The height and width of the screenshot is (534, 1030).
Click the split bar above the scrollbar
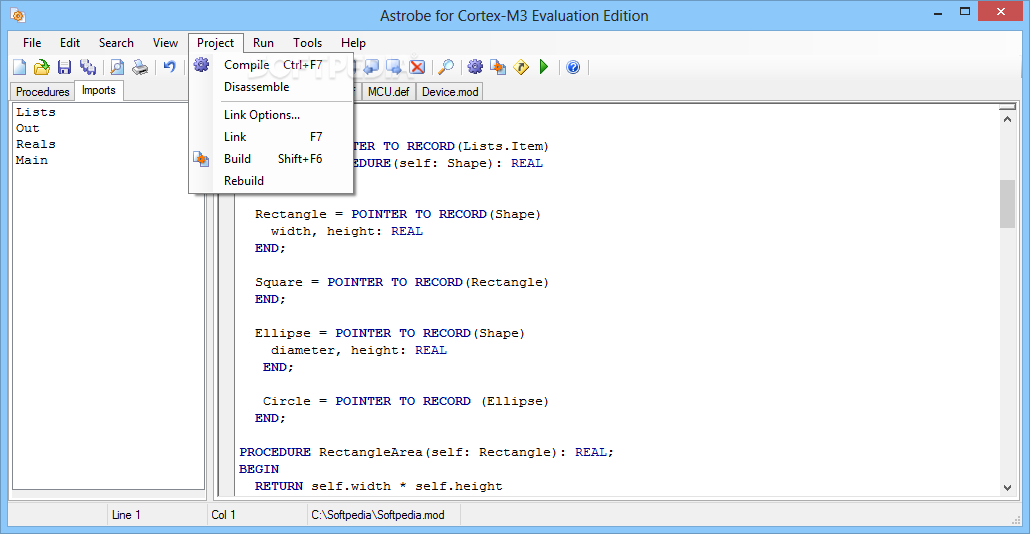pyautogui.click(x=1007, y=106)
